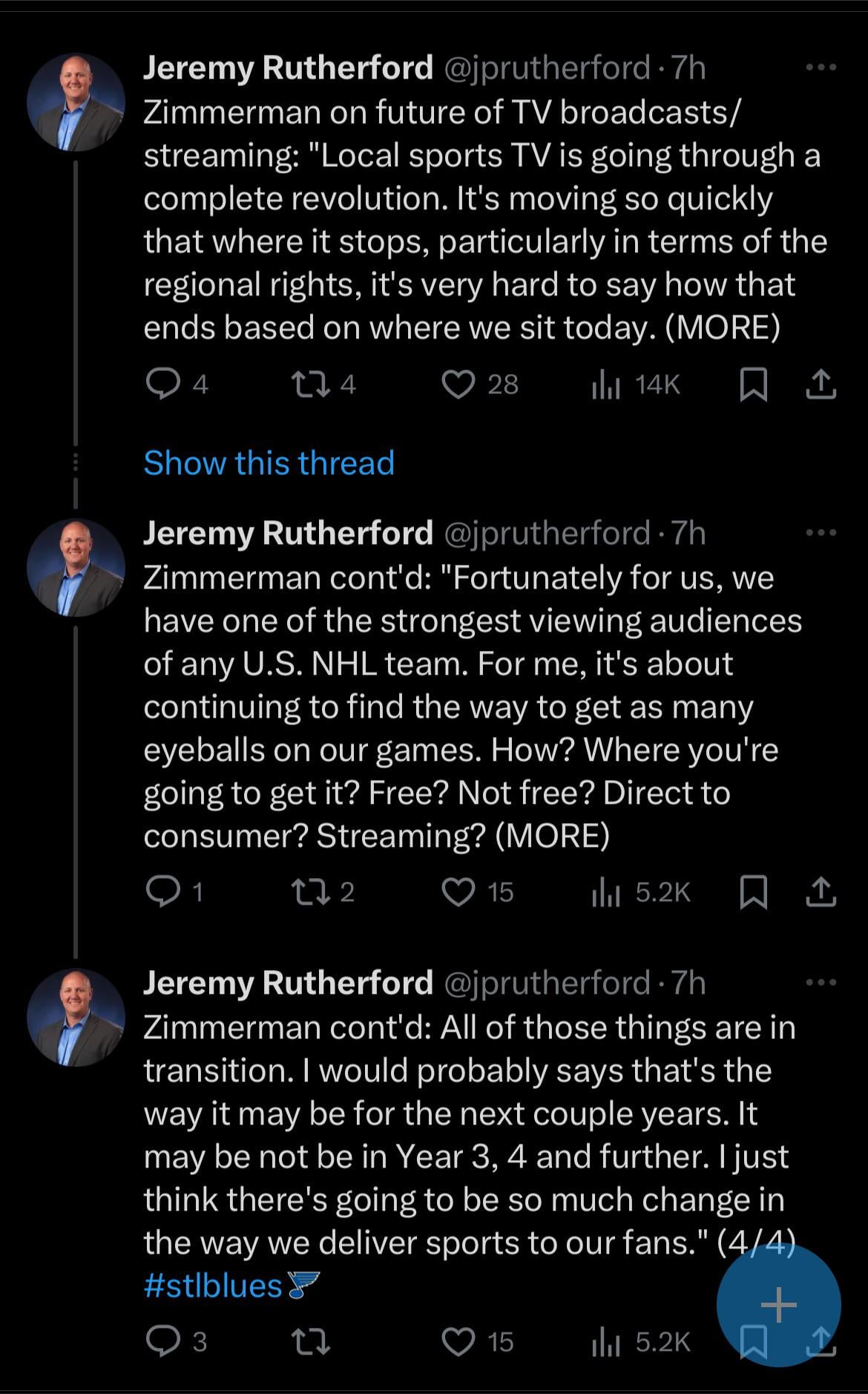
Task: Reply to the "strongest viewing audiences" tweet
Action: click(159, 891)
